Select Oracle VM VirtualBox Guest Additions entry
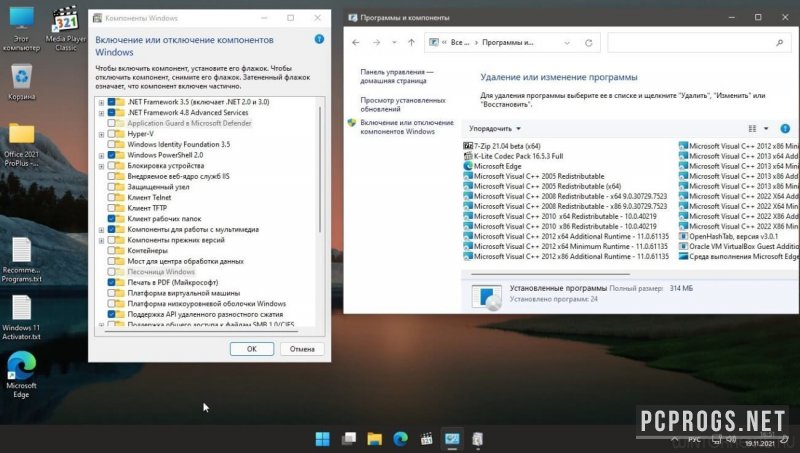 [x=739, y=246]
